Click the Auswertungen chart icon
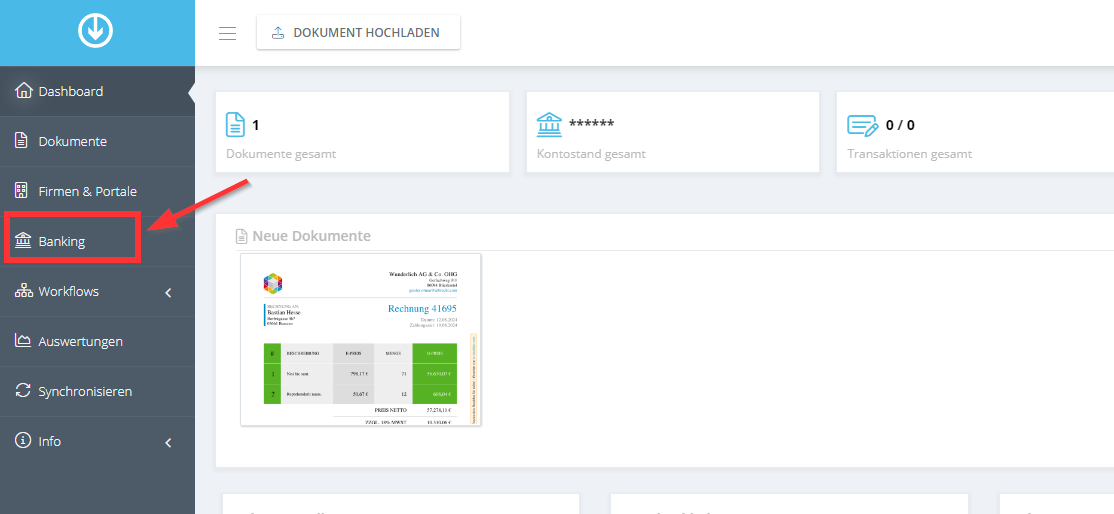Image resolution: width=1114 pixels, height=514 pixels. (23, 341)
